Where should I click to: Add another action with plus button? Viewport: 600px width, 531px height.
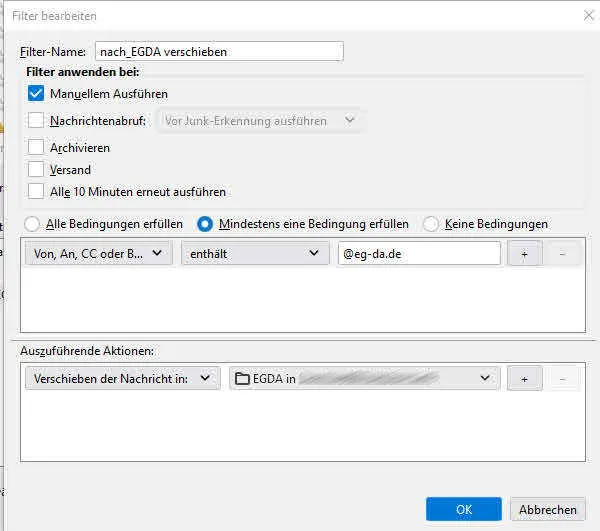[525, 379]
